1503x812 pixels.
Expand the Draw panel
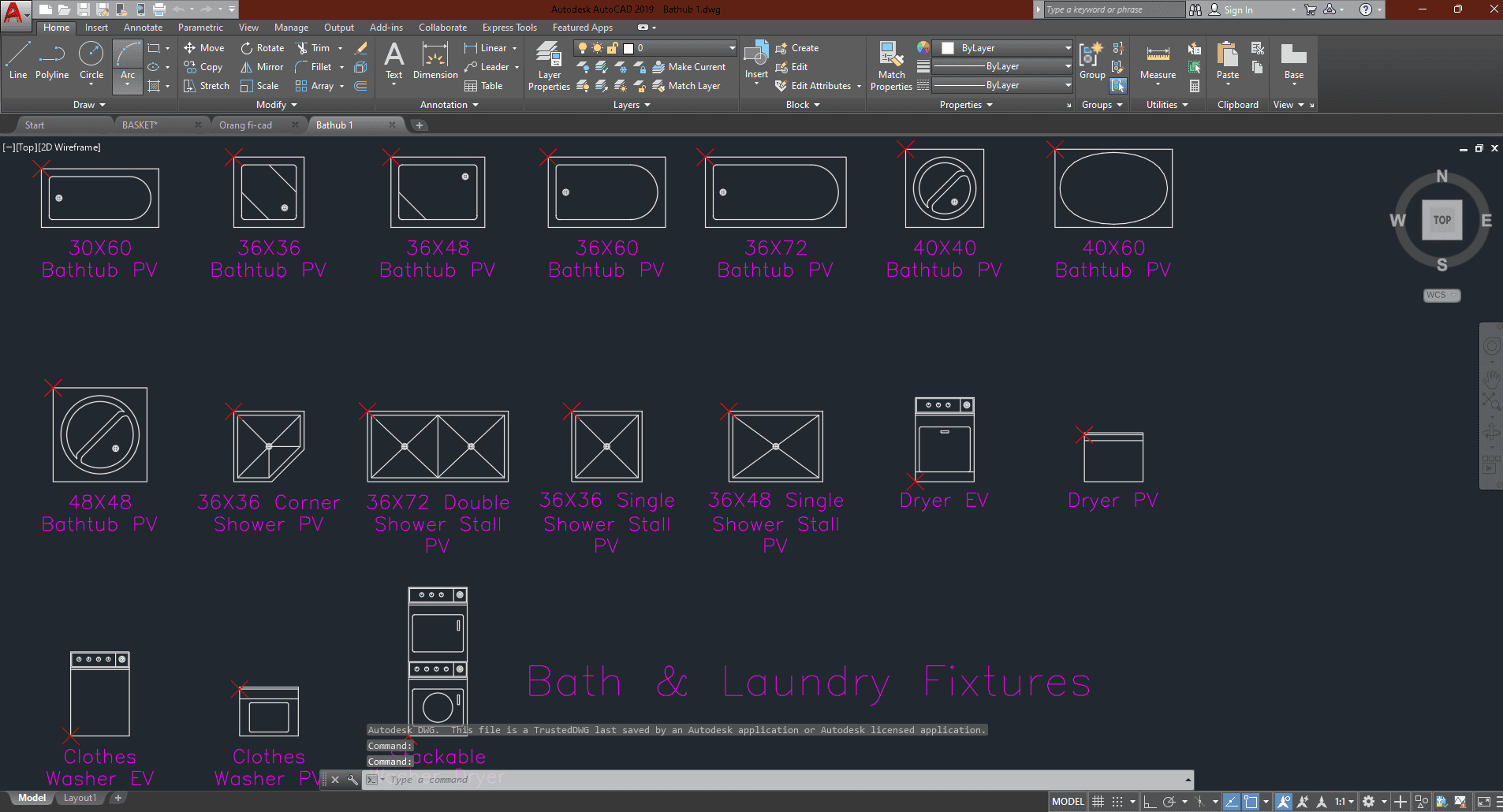[x=88, y=105]
